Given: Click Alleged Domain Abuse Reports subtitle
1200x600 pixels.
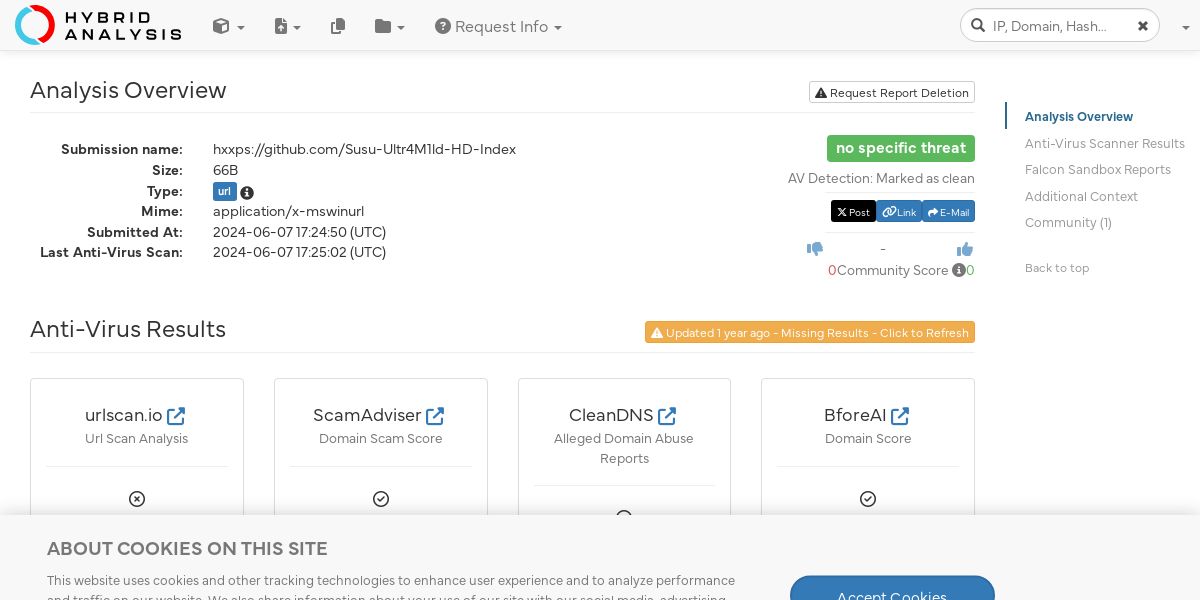Looking at the screenshot, I should click(624, 449).
